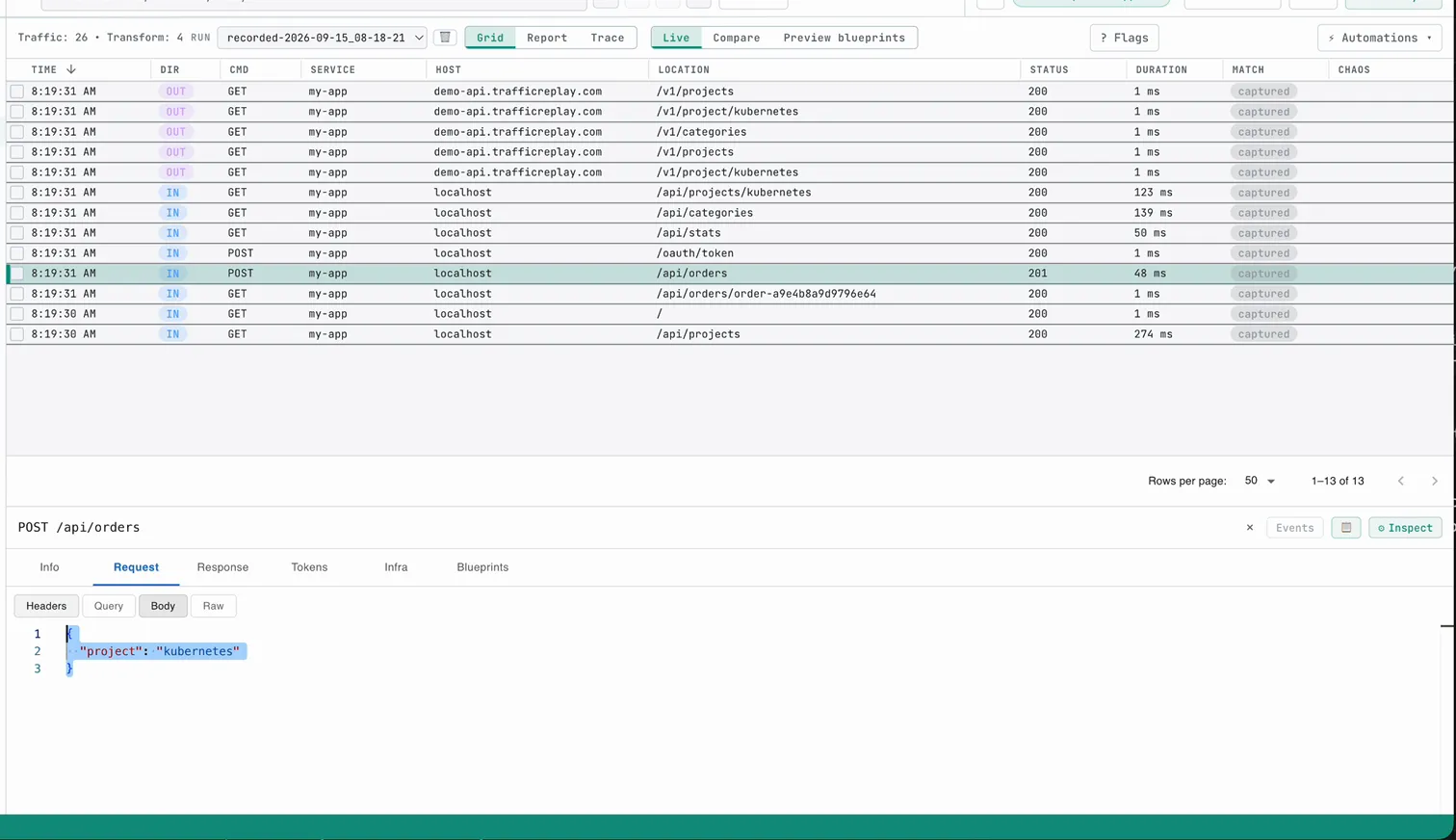Screen dimensions: 1456x840
Task: Click /api/orders/order-a9e4b8a9d9796e64 location
Action: point(767,294)
